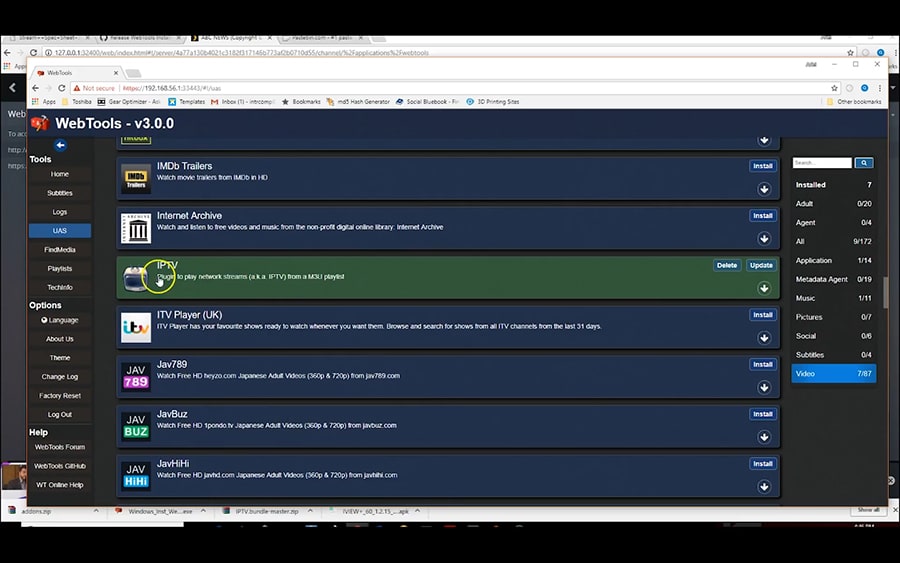Click the blue back arrow above Tools
Screen dimensions: 900x563
click(x=60, y=145)
